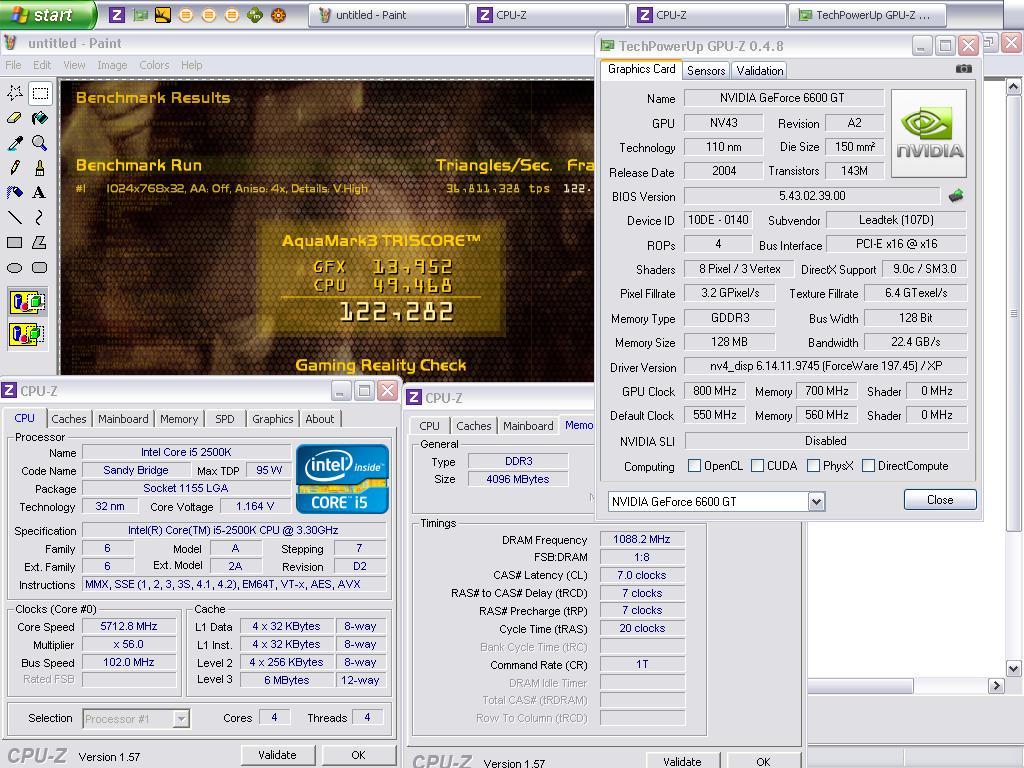
Task: Open the CPU tab in the right CPU-Z window
Action: click(429, 426)
